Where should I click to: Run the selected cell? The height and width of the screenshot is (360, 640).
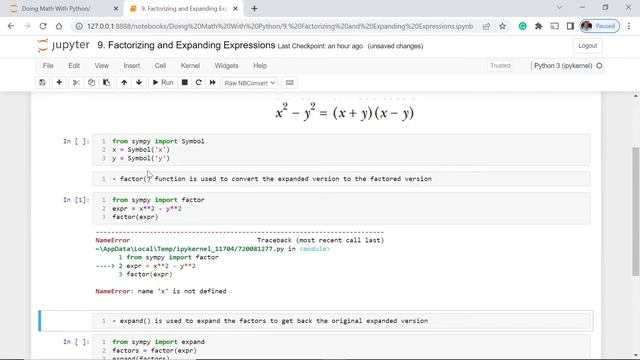click(x=163, y=82)
